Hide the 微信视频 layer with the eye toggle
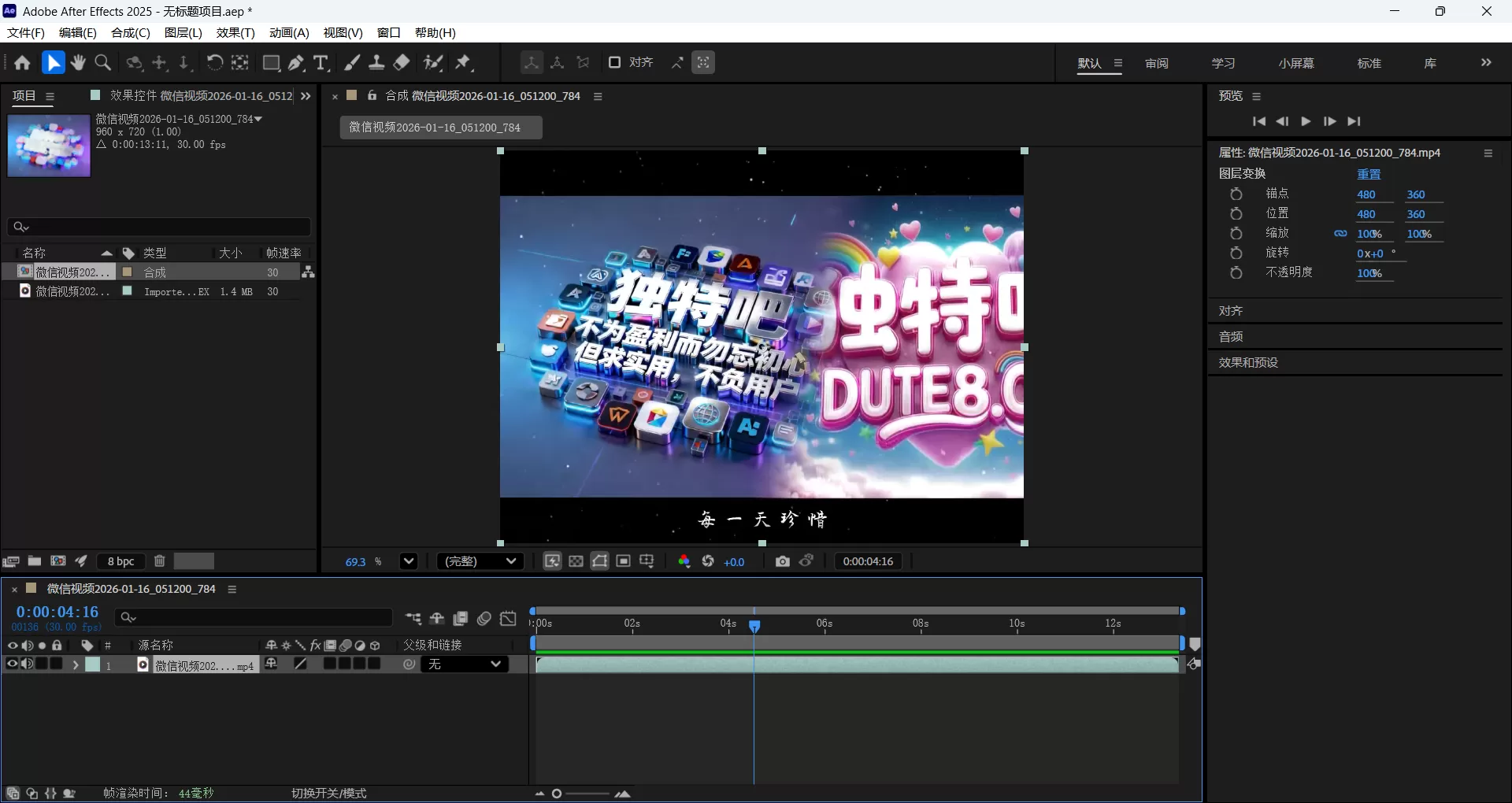 pyautogui.click(x=12, y=664)
